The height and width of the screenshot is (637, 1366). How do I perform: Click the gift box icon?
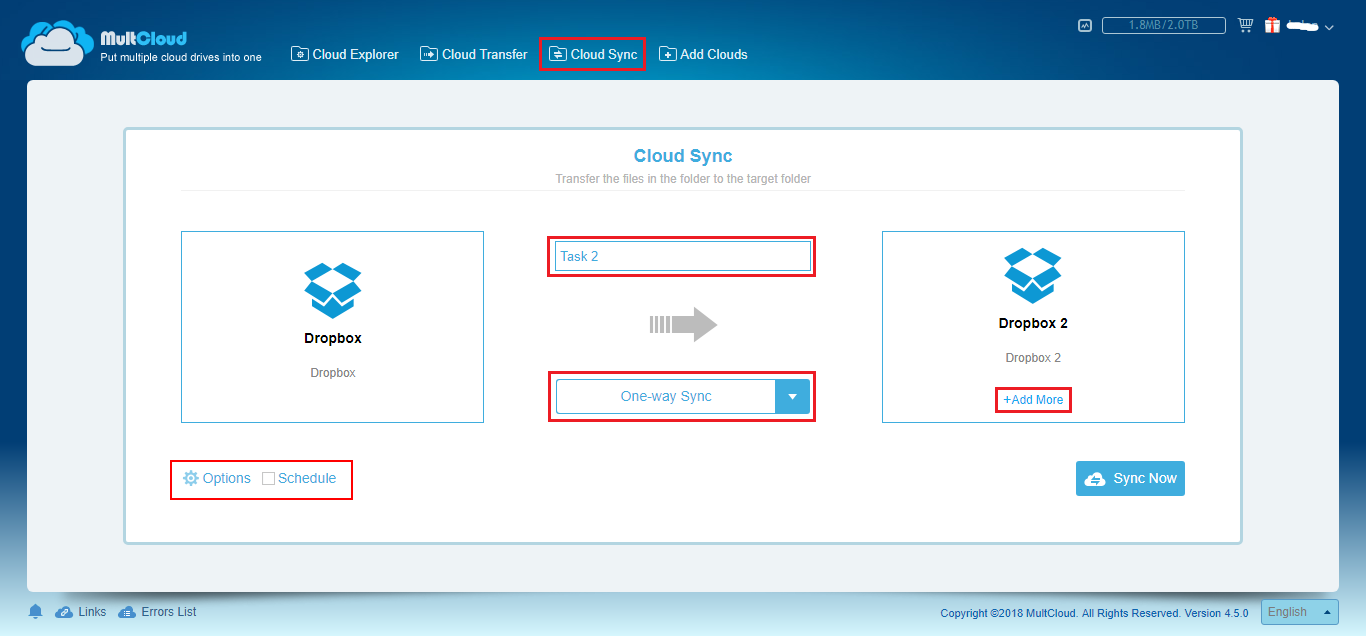tap(1272, 25)
